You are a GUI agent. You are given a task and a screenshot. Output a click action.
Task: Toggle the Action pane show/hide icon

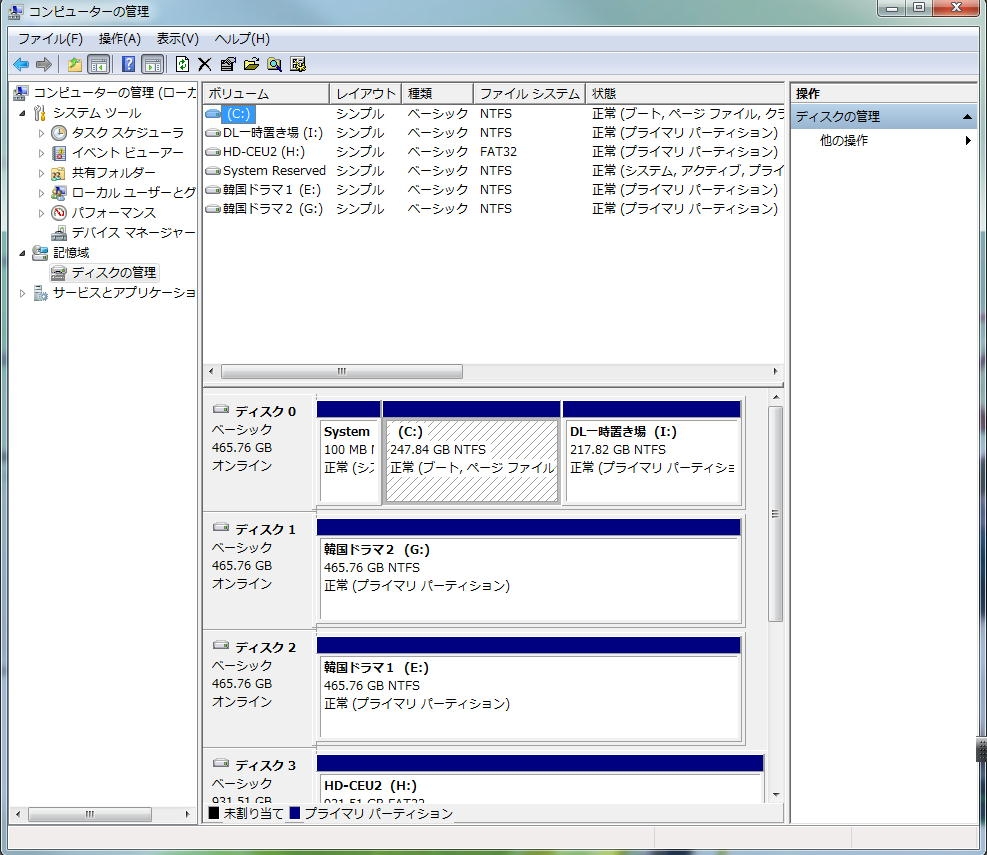pyautogui.click(x=153, y=64)
